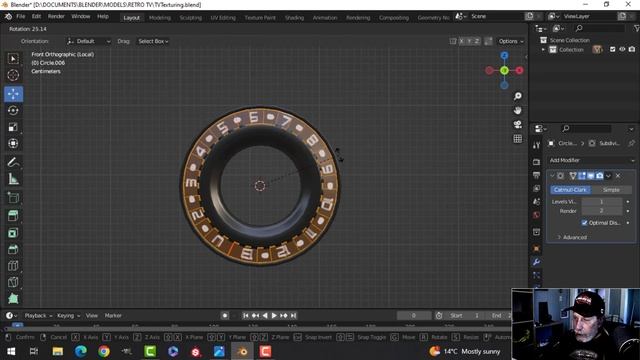Screen dimensions: 640x360
Task: Activate the Rotate tool
Action: (13, 111)
